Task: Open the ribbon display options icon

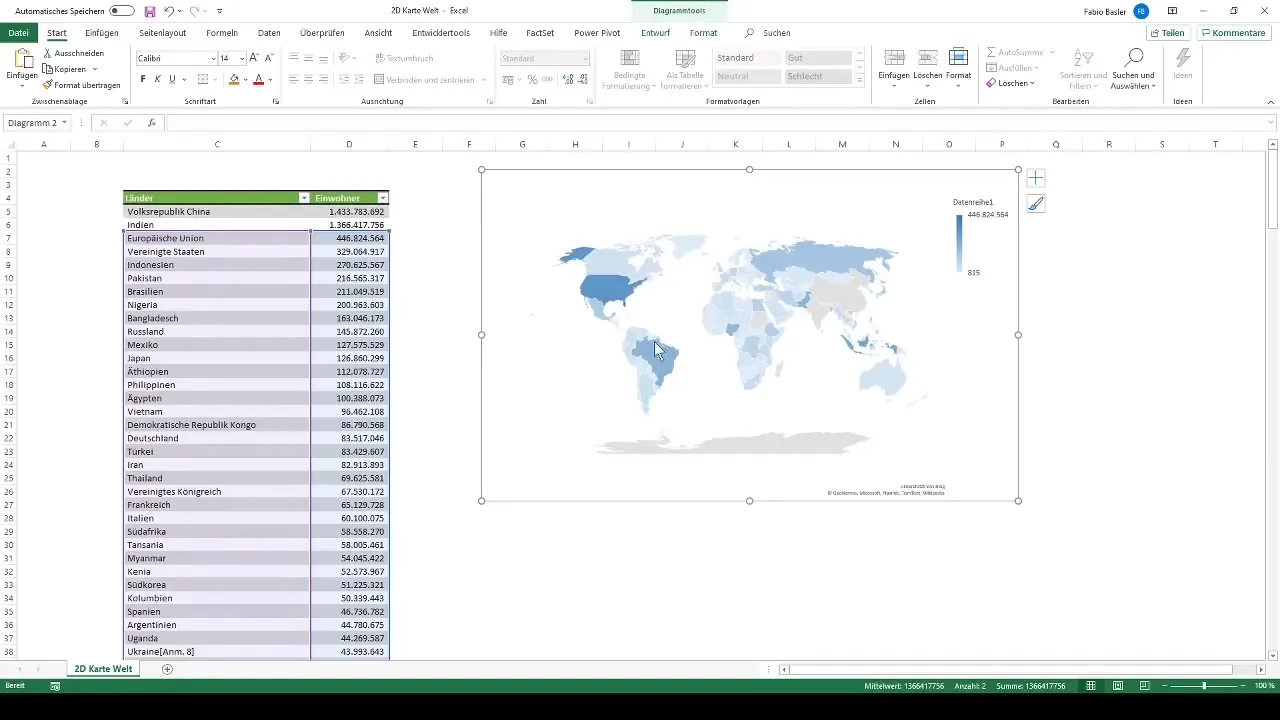Action: click(x=1172, y=11)
